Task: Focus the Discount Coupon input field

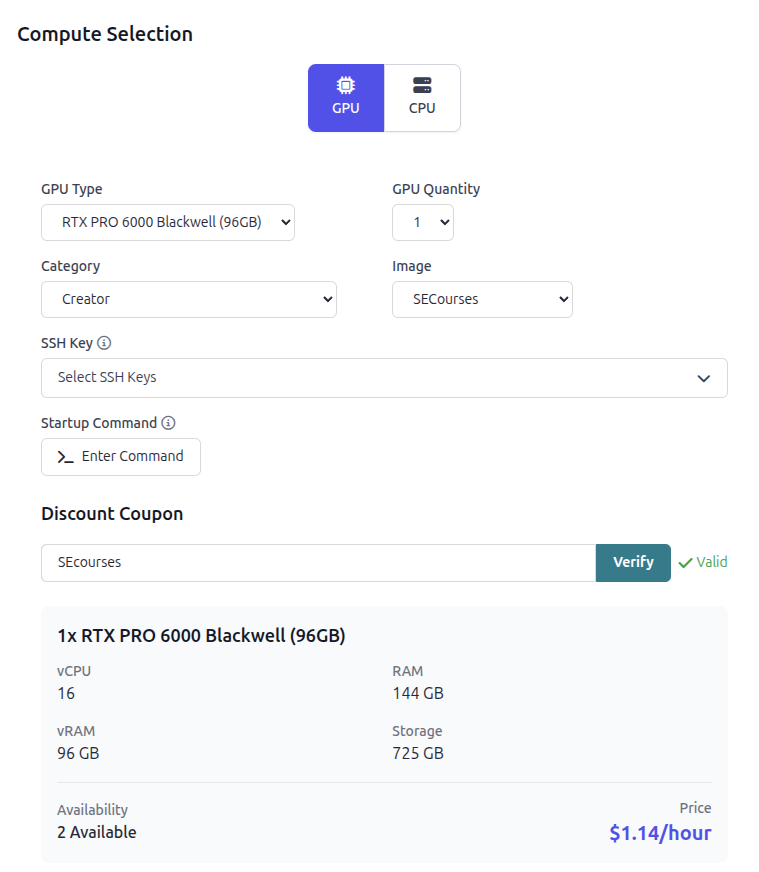Action: point(318,563)
